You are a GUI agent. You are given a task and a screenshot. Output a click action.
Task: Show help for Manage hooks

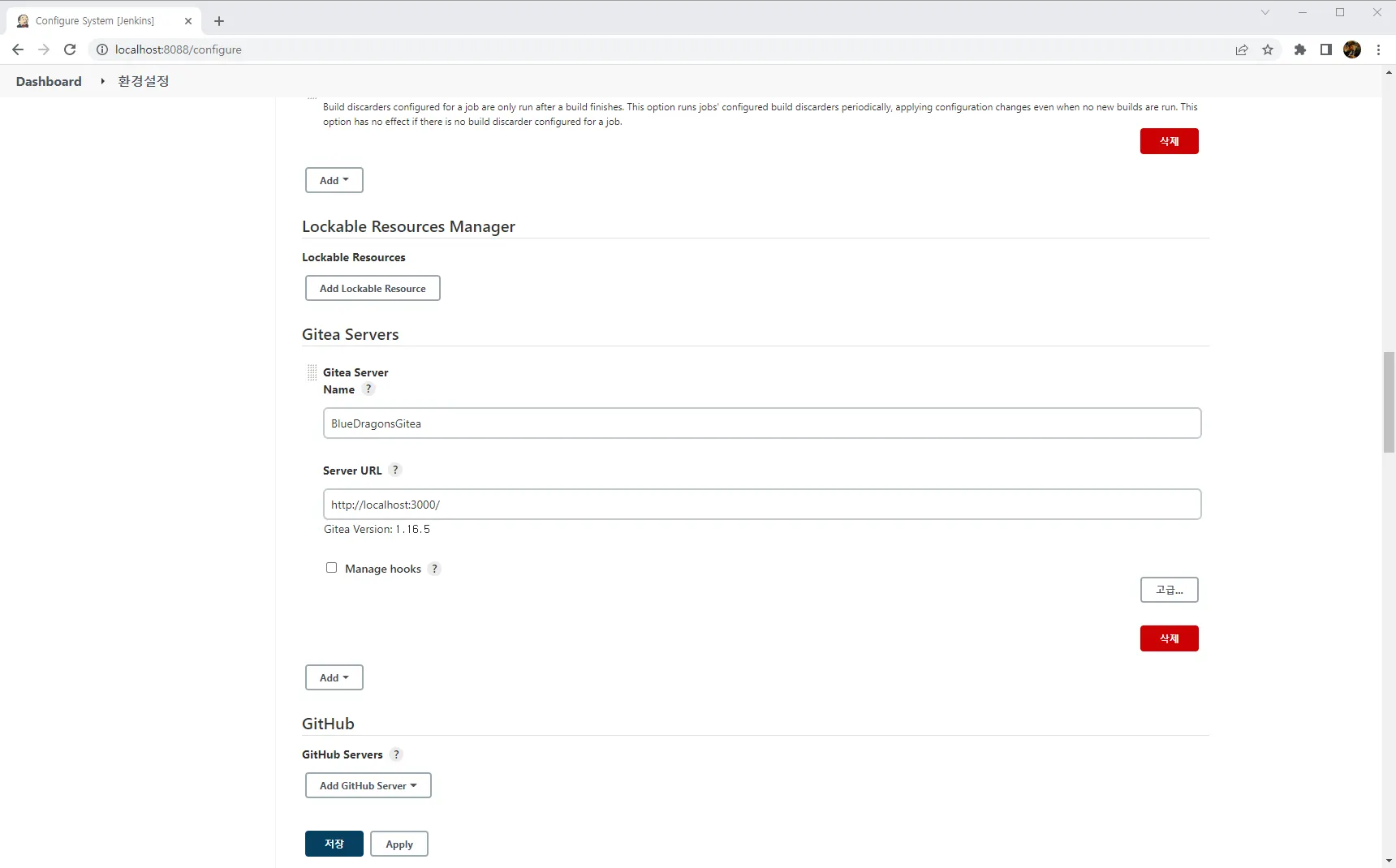click(434, 569)
